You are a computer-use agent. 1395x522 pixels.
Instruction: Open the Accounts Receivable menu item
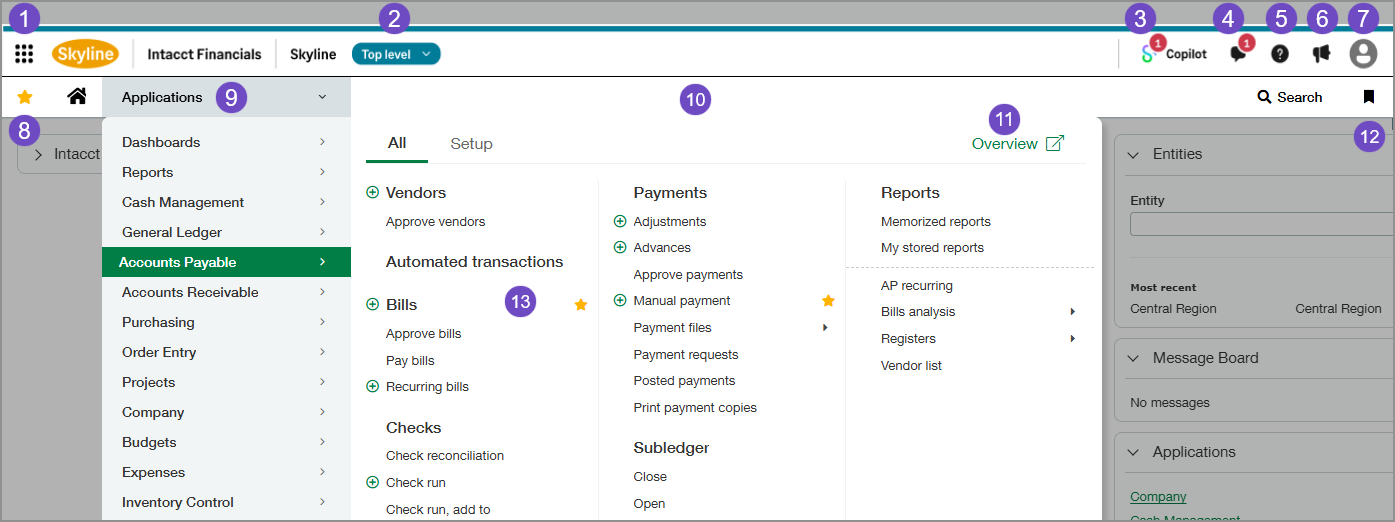coord(226,292)
